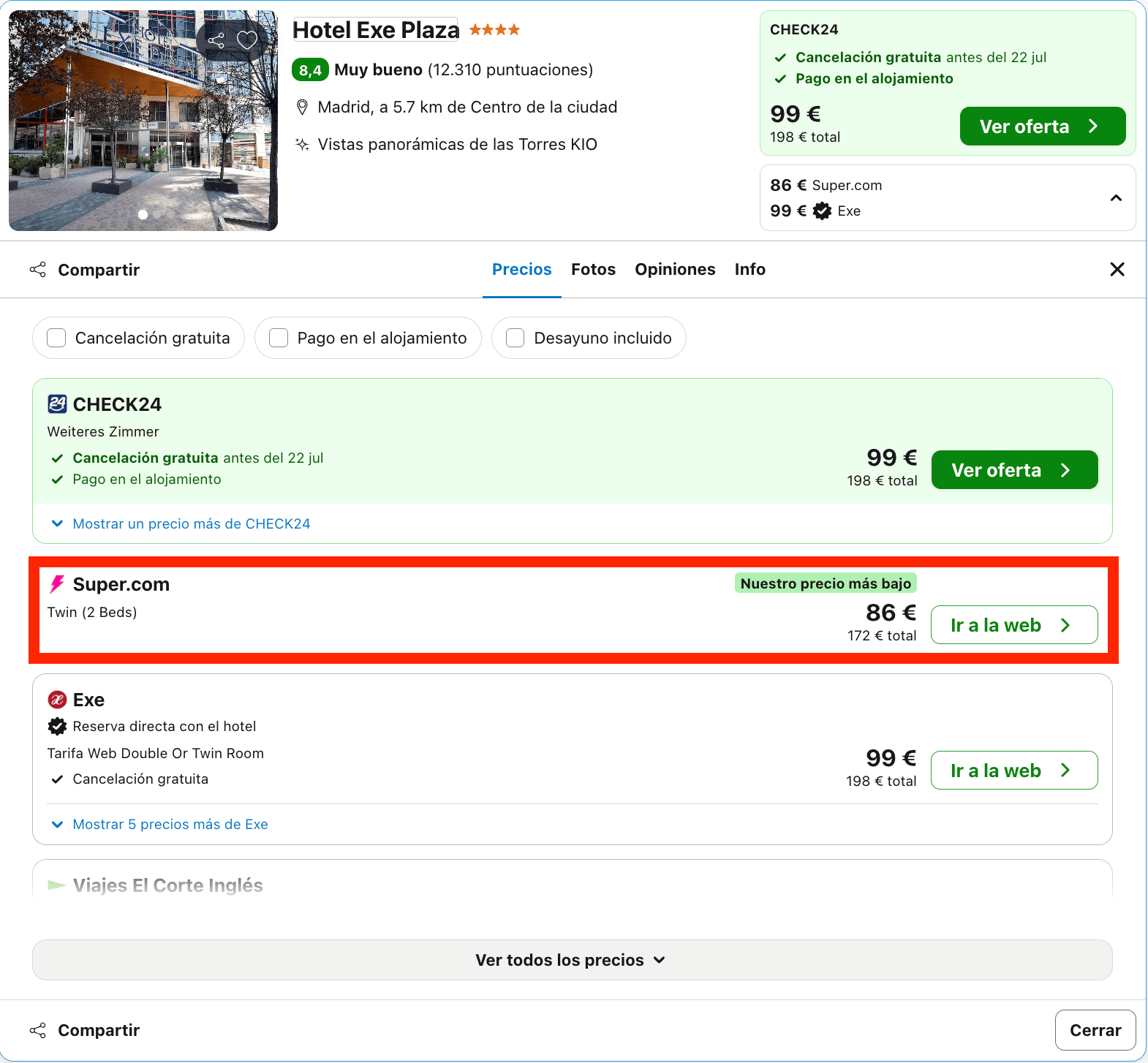
Task: Switch to the Opiniones tab
Action: click(675, 269)
